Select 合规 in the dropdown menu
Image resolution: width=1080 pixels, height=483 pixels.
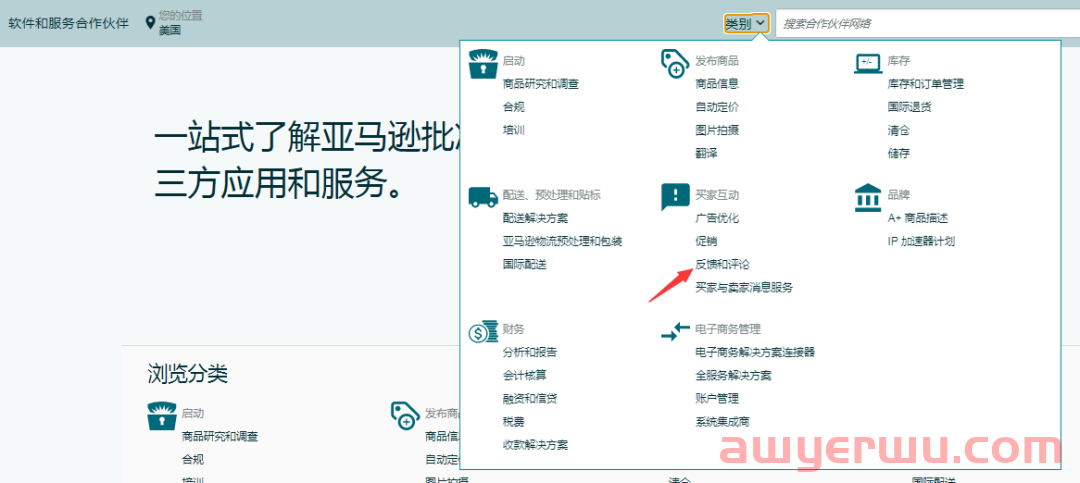514,107
